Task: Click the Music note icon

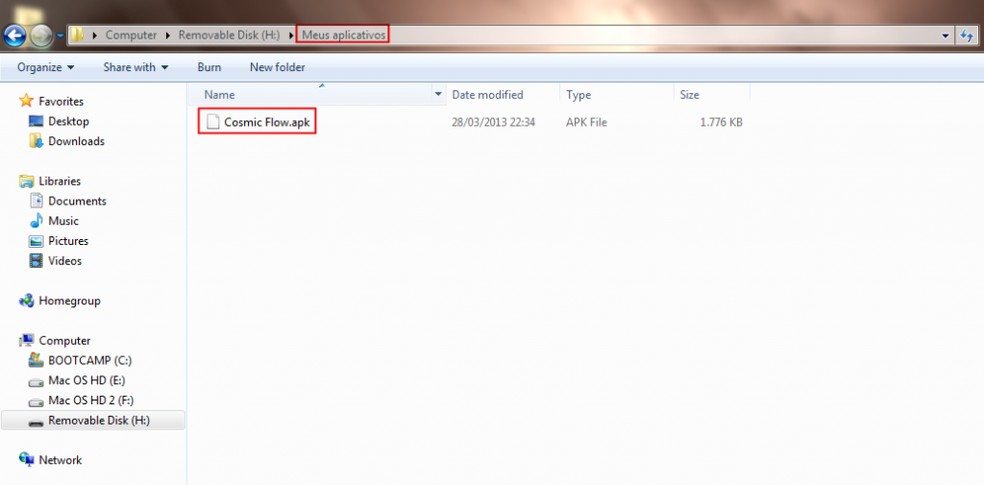Action: [x=36, y=221]
